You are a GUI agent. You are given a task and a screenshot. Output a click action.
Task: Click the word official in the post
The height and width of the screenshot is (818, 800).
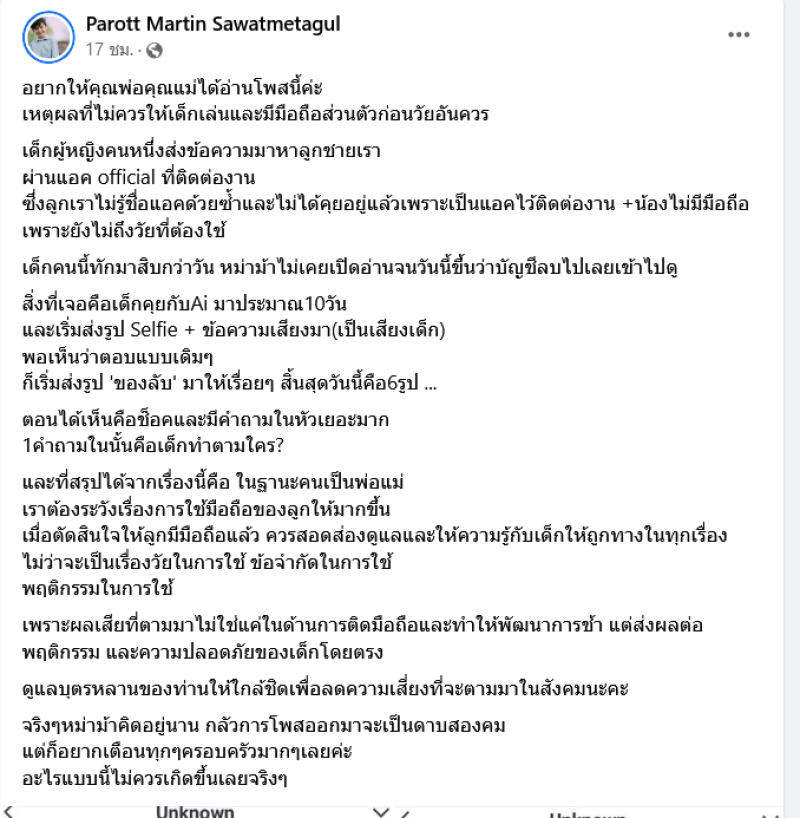point(127,177)
